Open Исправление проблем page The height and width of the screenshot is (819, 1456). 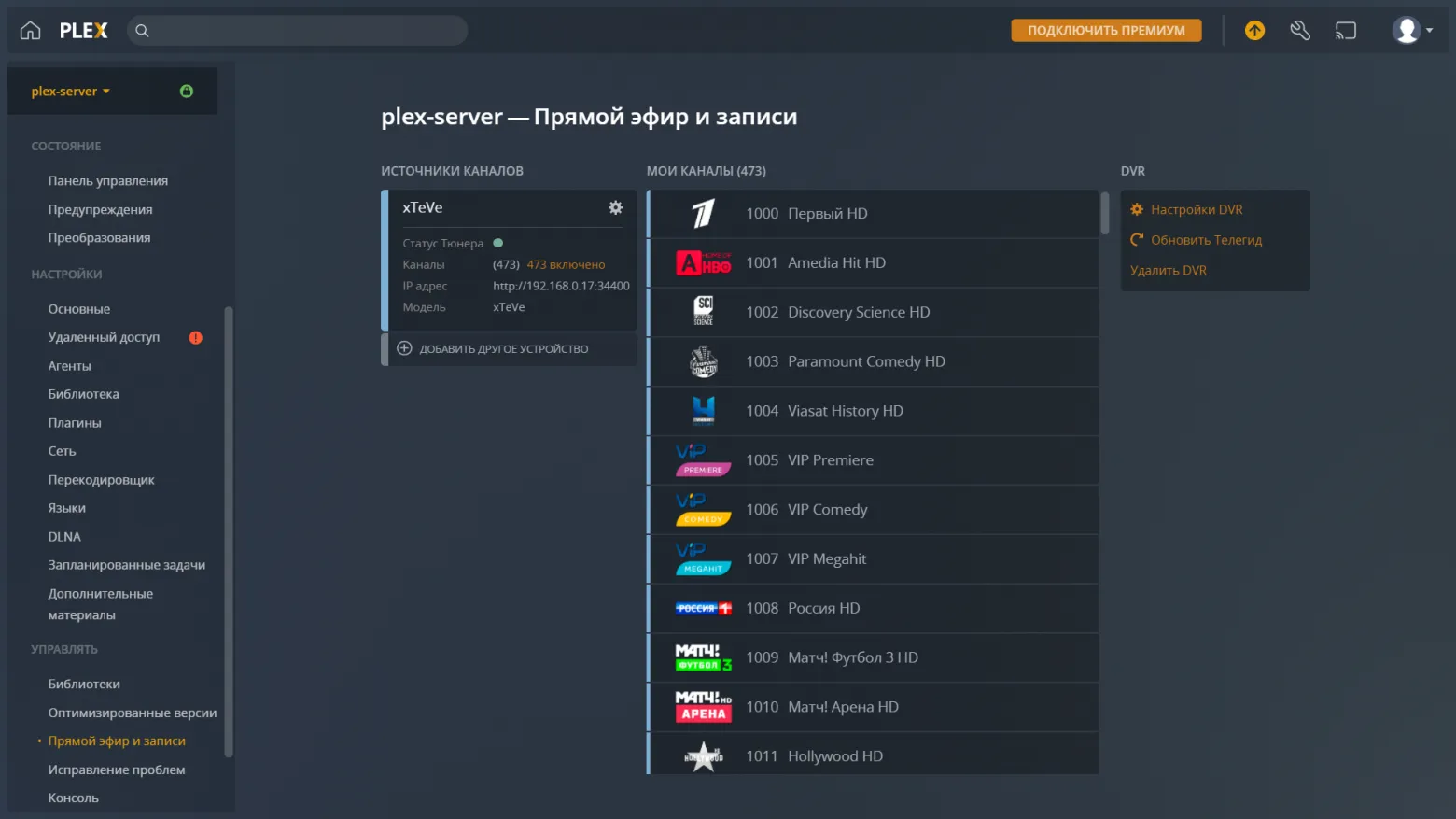coord(117,770)
